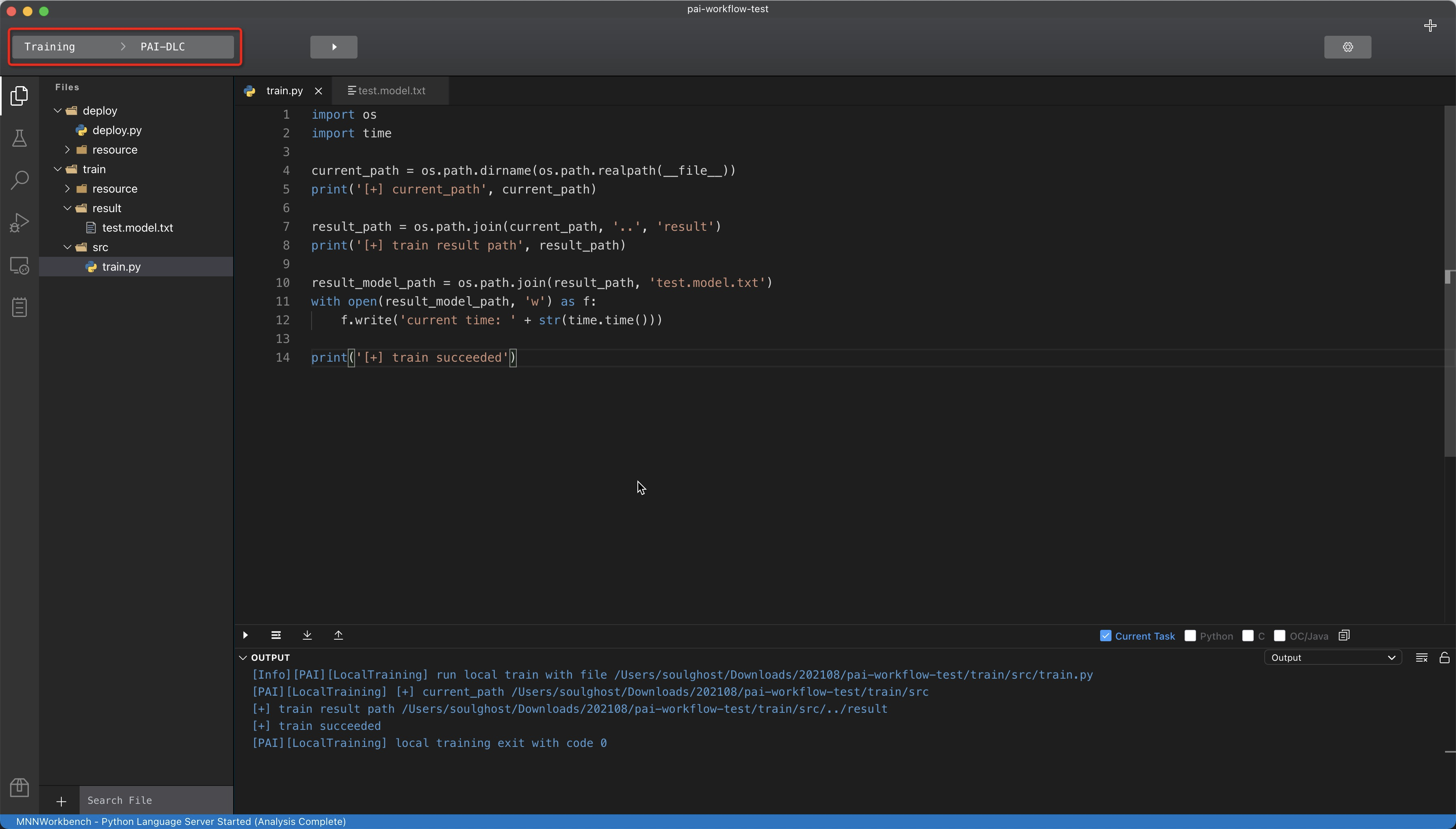Click the 'train succeeded' output line
1456x829 pixels.
coord(316,726)
